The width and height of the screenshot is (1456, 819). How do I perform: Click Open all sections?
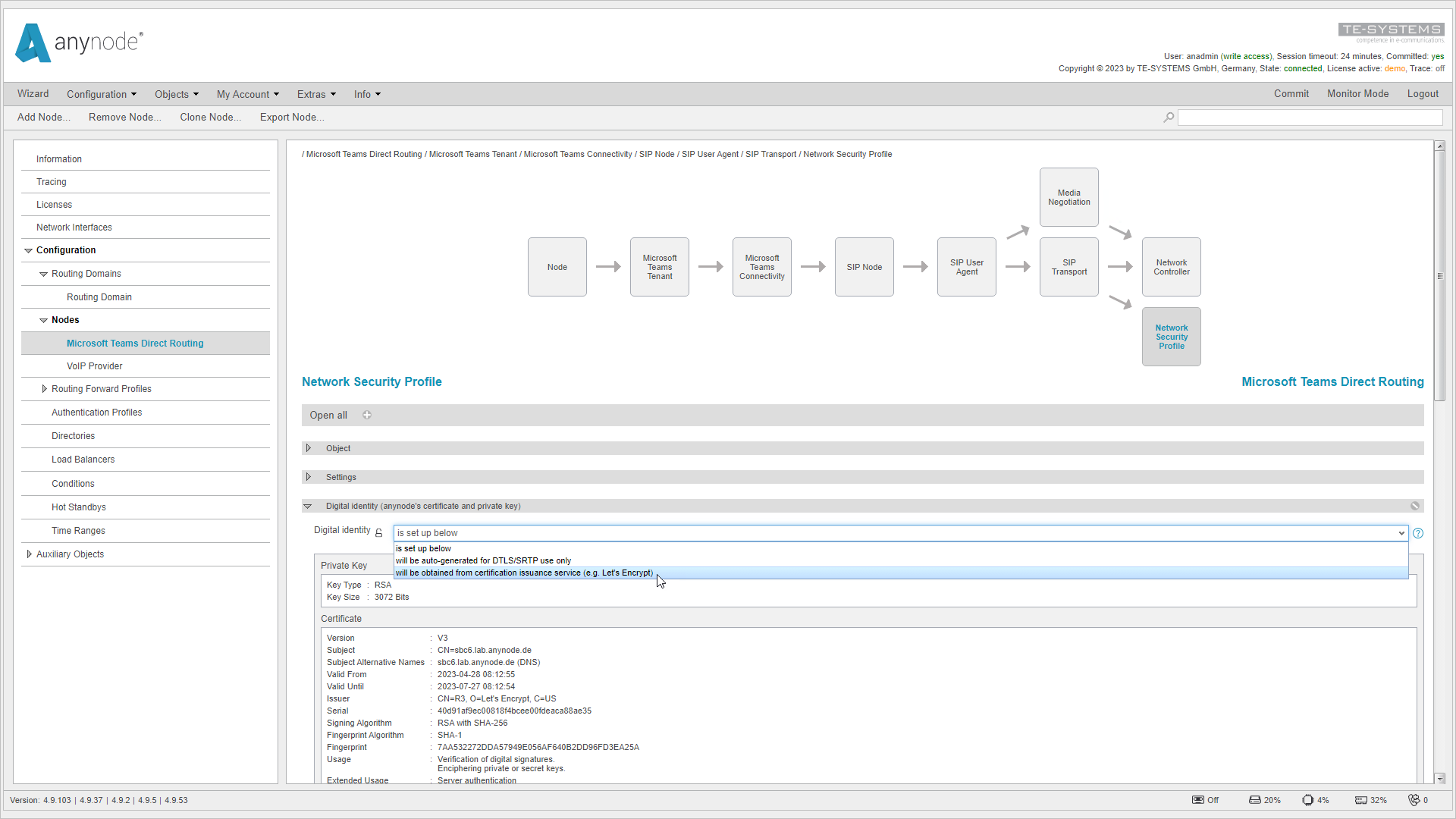tap(328, 415)
